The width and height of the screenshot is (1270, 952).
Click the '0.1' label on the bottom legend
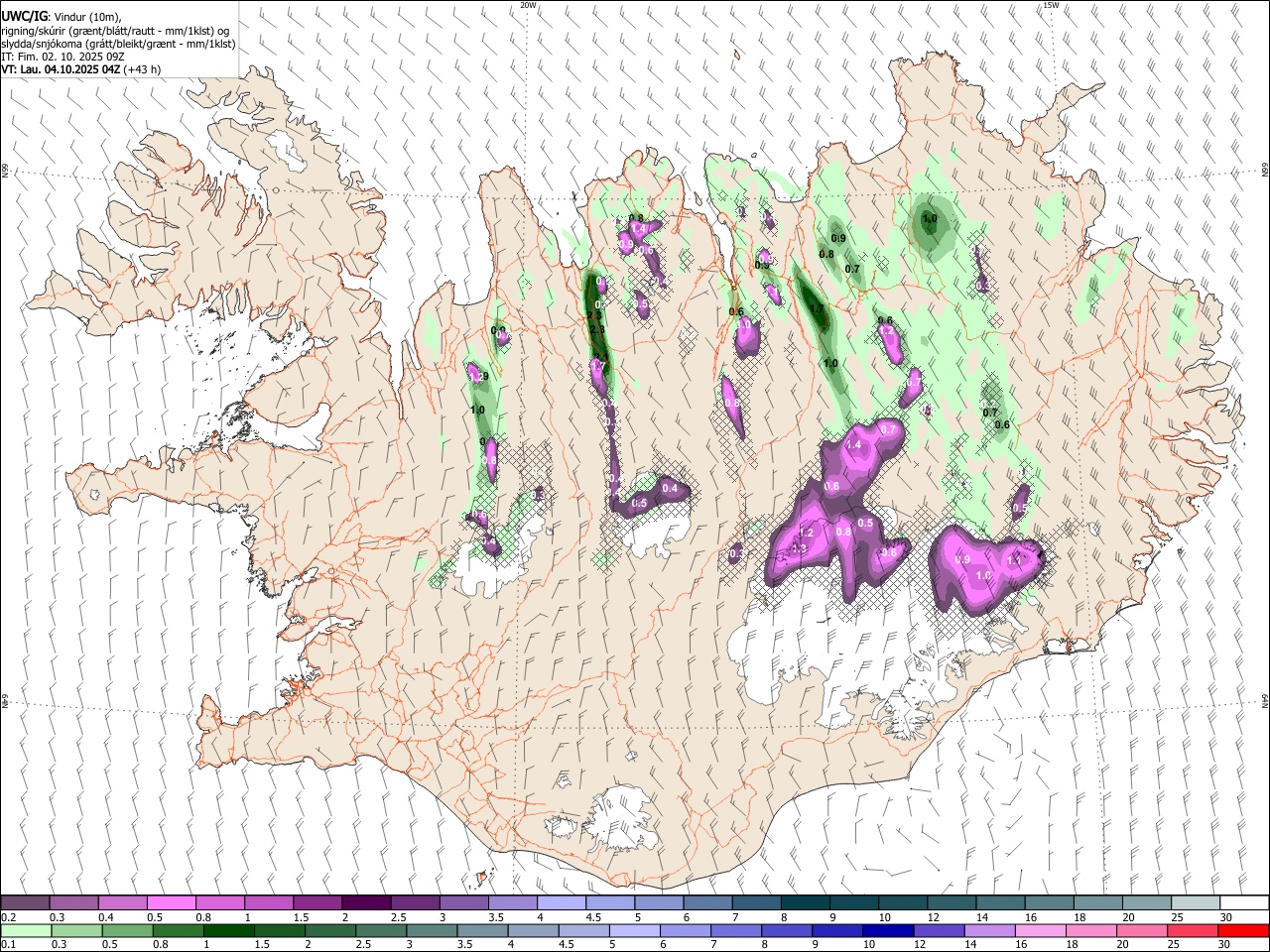[9, 945]
